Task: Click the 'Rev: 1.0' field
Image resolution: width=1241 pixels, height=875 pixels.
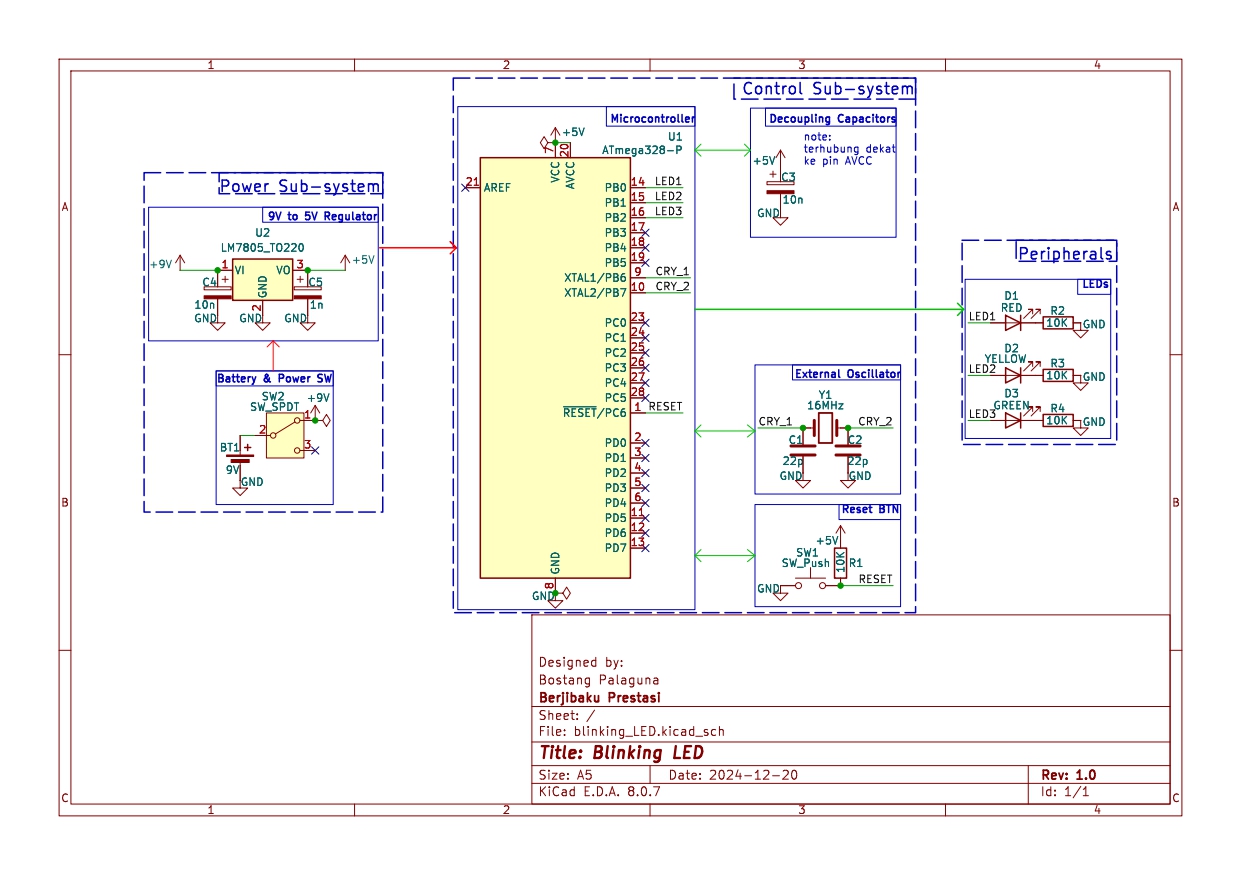Action: click(x=1069, y=775)
